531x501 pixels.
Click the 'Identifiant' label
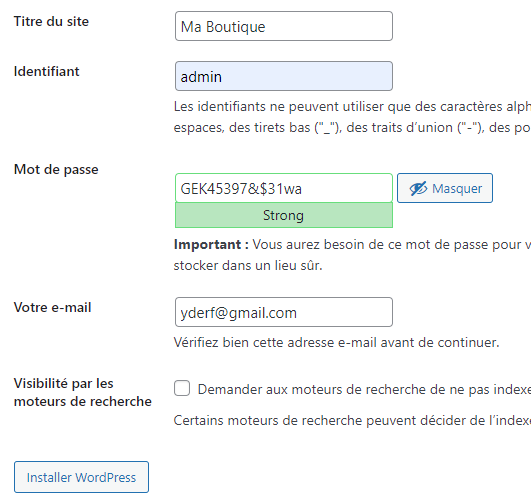(x=46, y=71)
